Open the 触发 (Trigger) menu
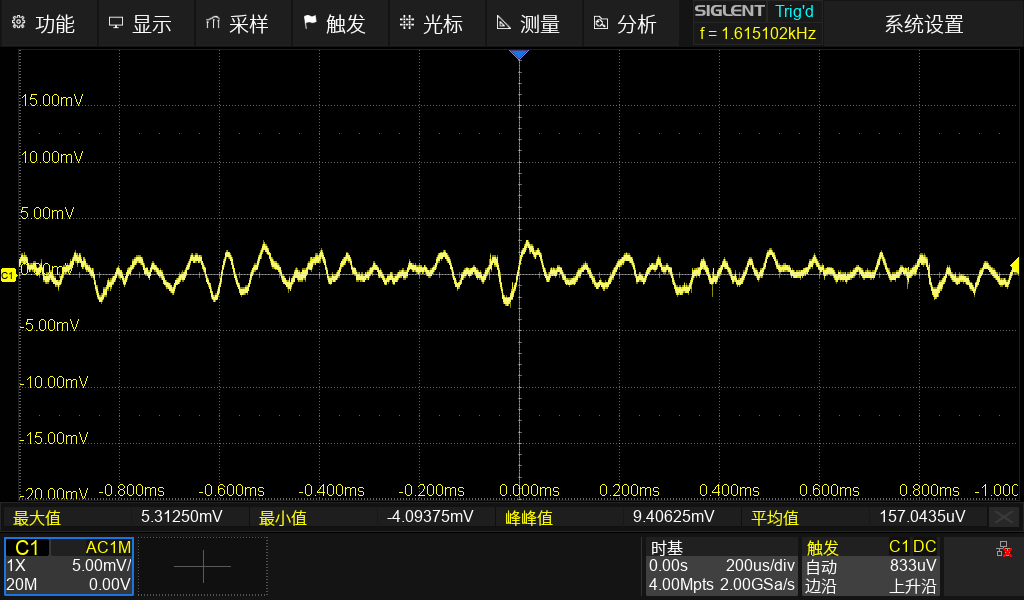 (x=340, y=24)
